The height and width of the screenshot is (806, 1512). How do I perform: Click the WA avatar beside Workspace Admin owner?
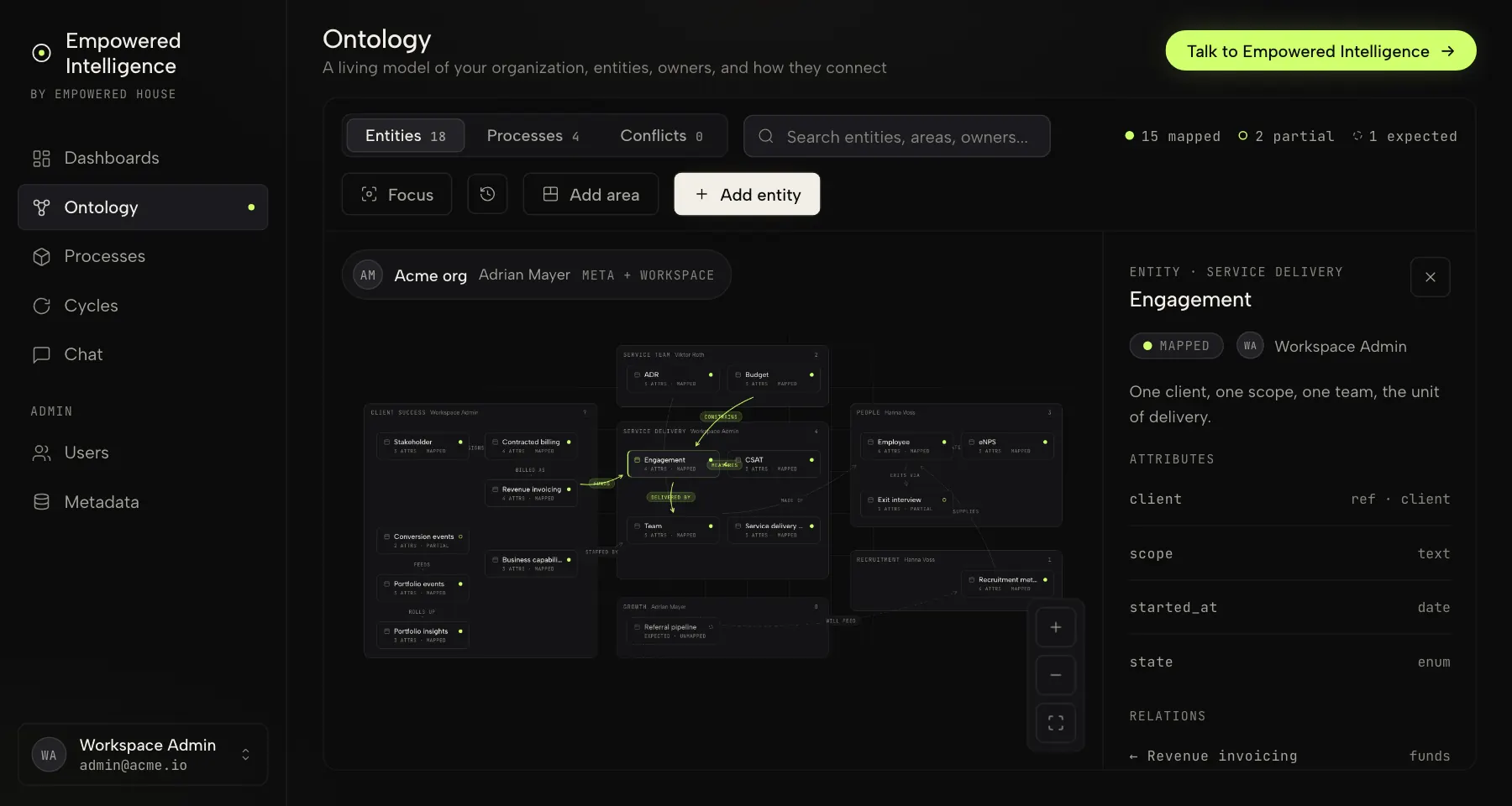[x=1250, y=346]
